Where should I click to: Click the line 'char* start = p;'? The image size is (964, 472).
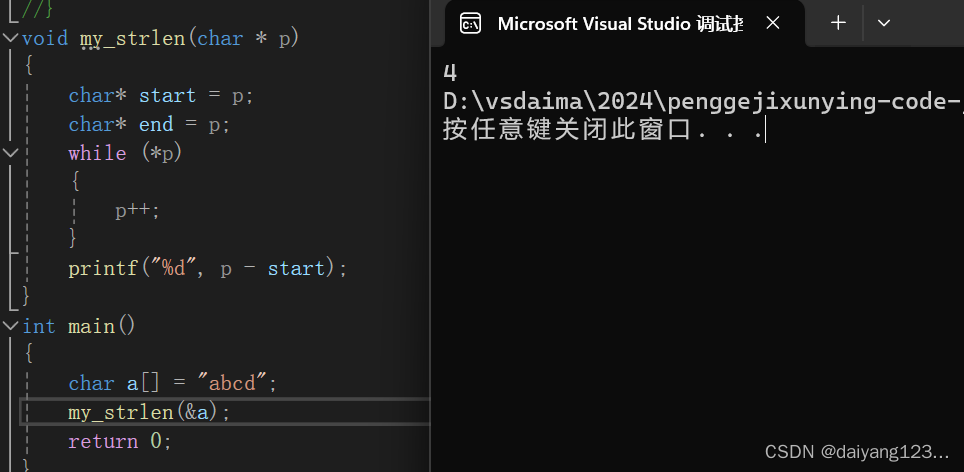tap(161, 96)
